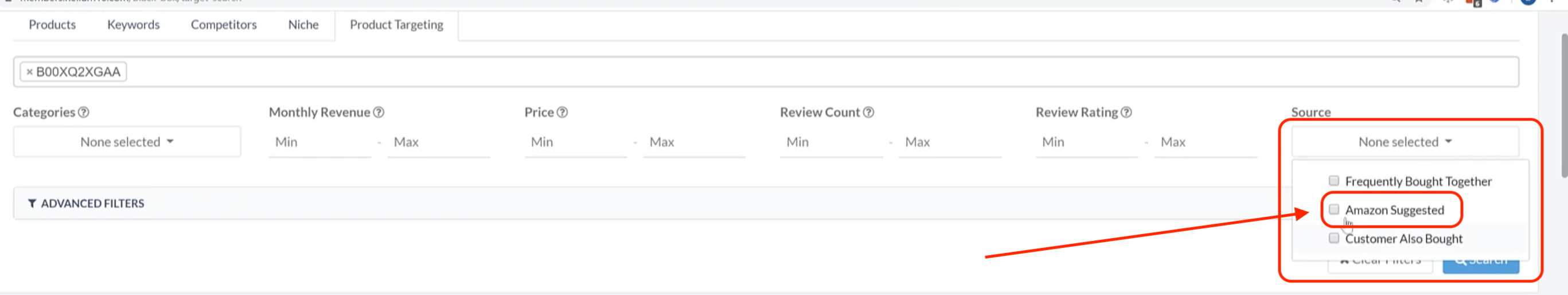The image size is (1568, 295).
Task: Enable the Amazon Suggested checkbox
Action: [x=1333, y=209]
